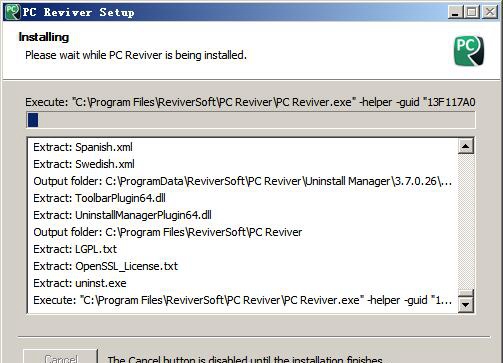Minimize the PC Reviver Setup window
The height and width of the screenshot is (363, 503).
(455, 12)
